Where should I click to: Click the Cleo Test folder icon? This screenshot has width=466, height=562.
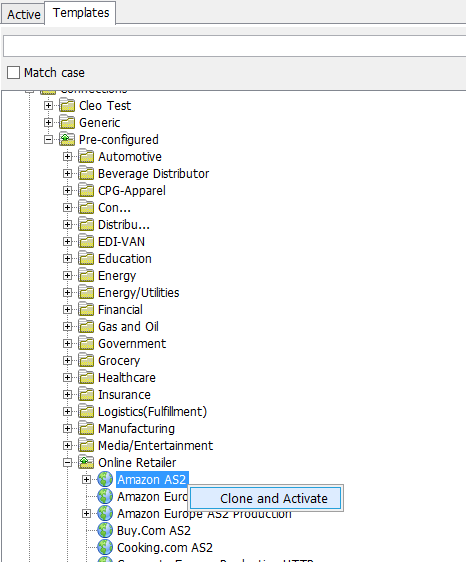[67, 106]
